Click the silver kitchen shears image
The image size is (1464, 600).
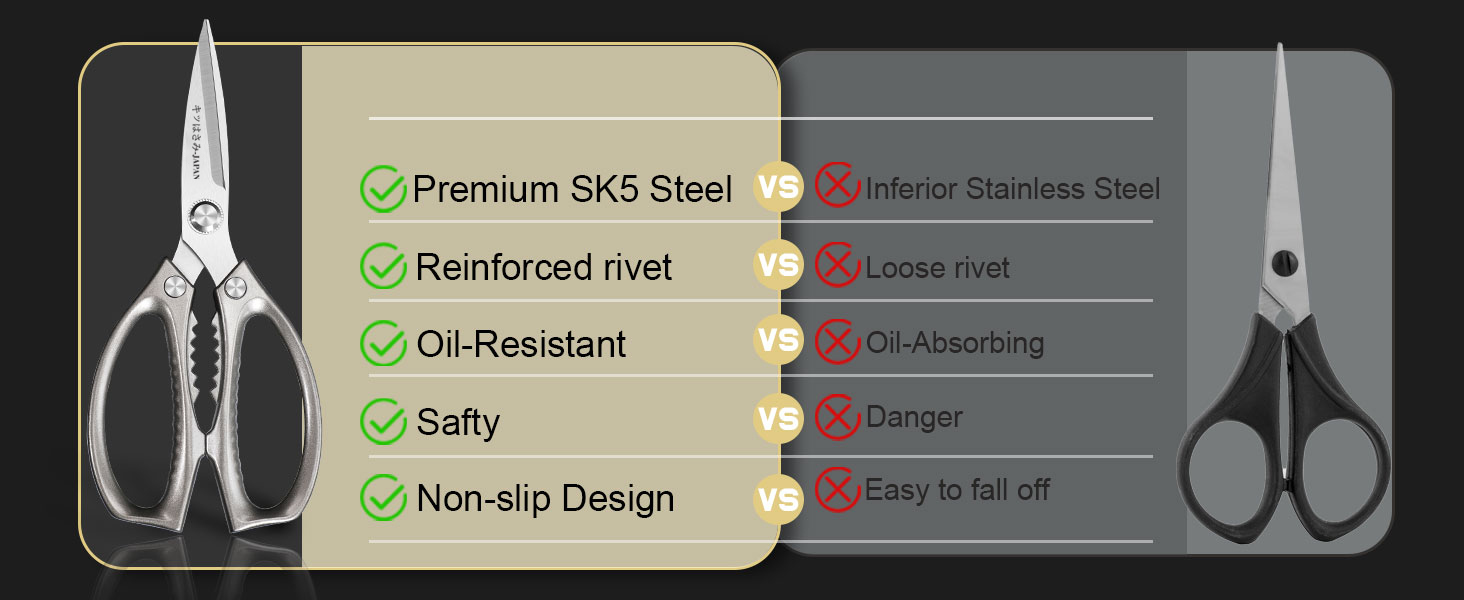coord(204,300)
